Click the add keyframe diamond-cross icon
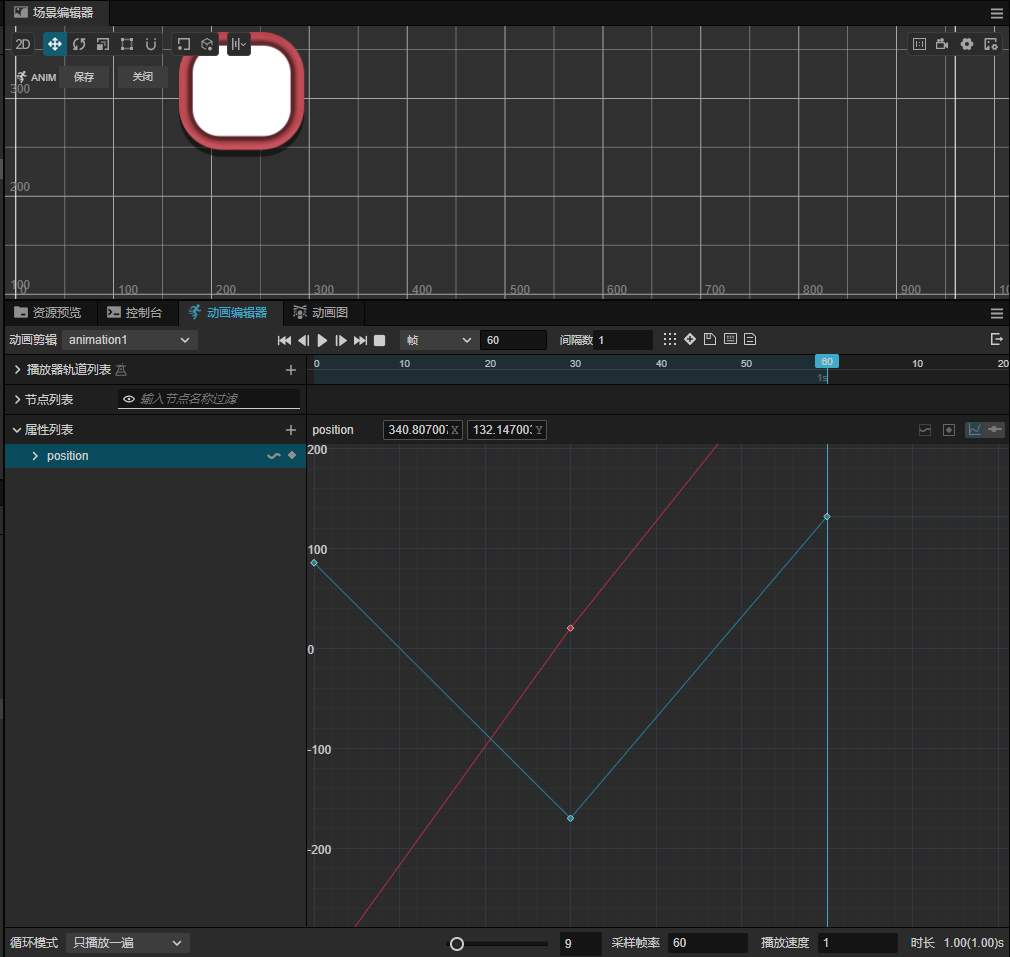Screen dimensions: 1010x957 click(x=690, y=339)
